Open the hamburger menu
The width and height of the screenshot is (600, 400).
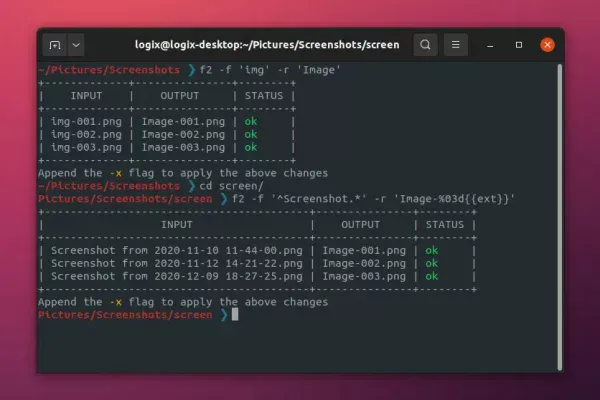455,45
